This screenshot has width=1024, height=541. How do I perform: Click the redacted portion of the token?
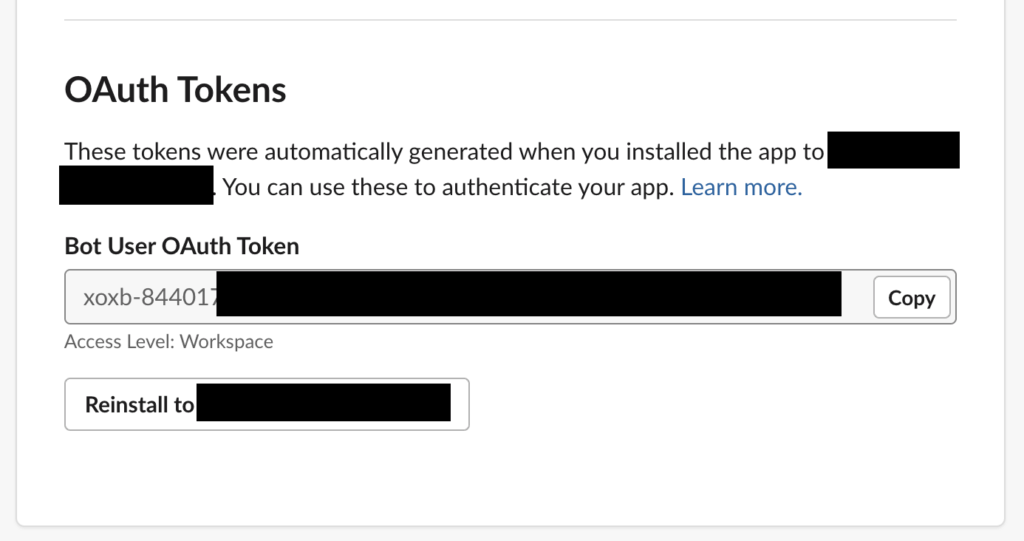coord(529,294)
